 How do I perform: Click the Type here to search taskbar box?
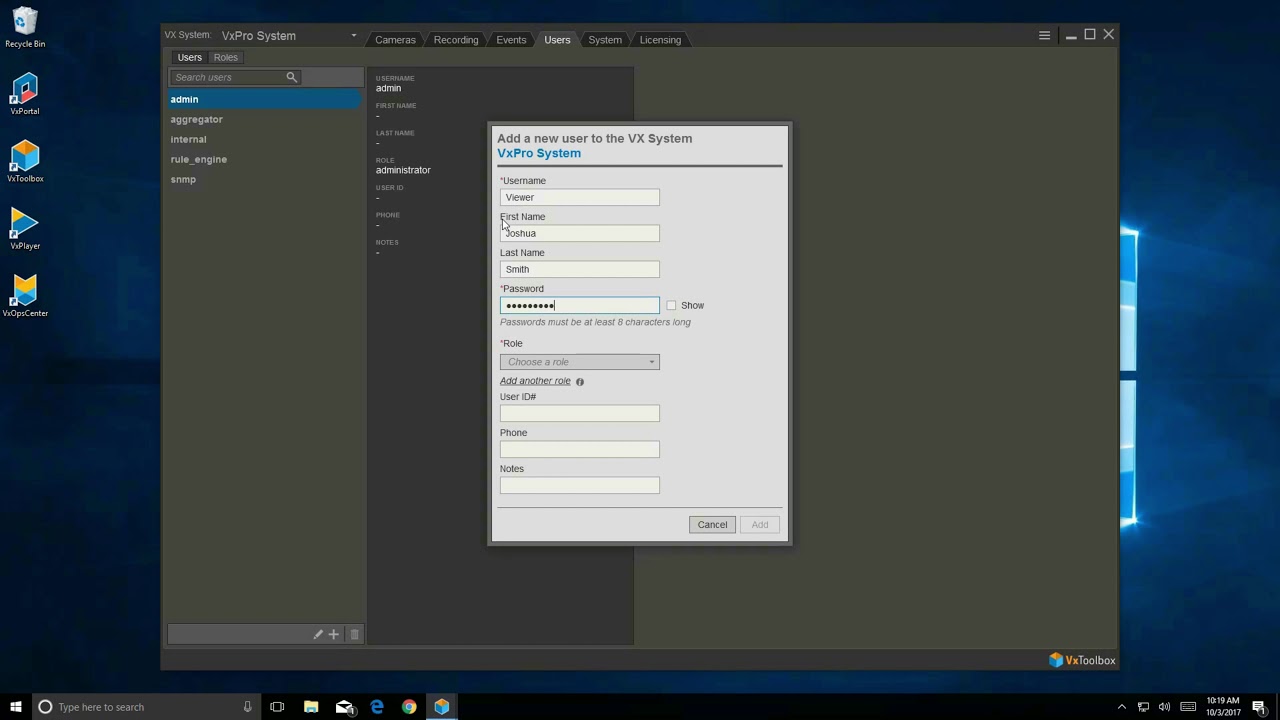point(145,707)
